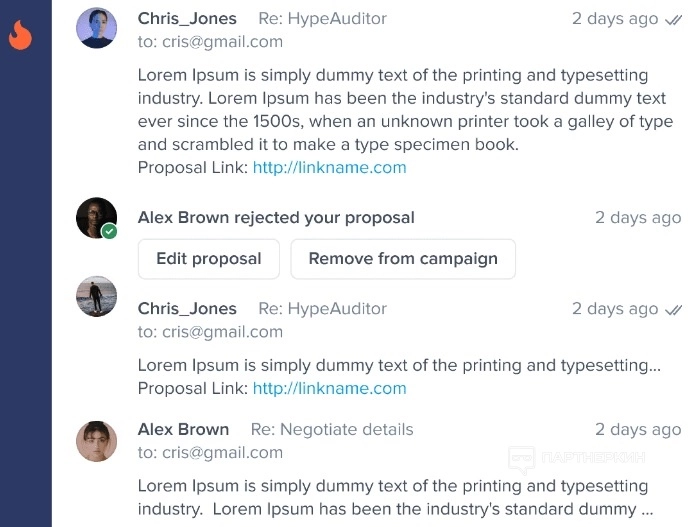The image size is (696, 527).
Task: Click the second Chris_Jones sender name
Action: (187, 308)
